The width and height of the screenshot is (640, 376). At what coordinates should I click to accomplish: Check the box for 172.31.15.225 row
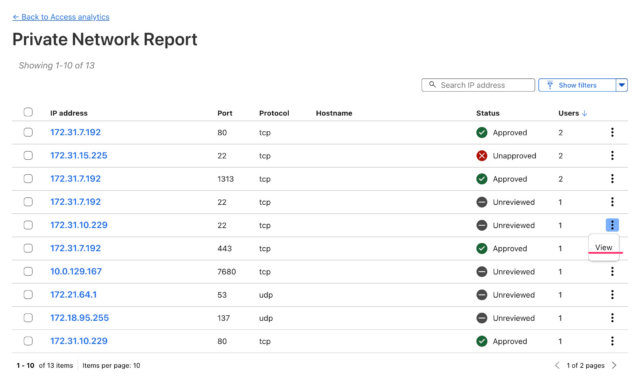click(x=28, y=156)
